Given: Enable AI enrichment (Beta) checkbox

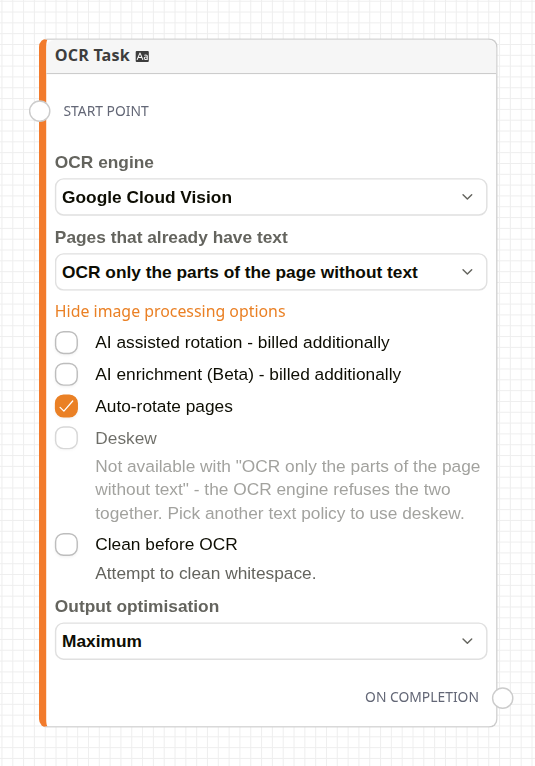Looking at the screenshot, I should click(66, 374).
